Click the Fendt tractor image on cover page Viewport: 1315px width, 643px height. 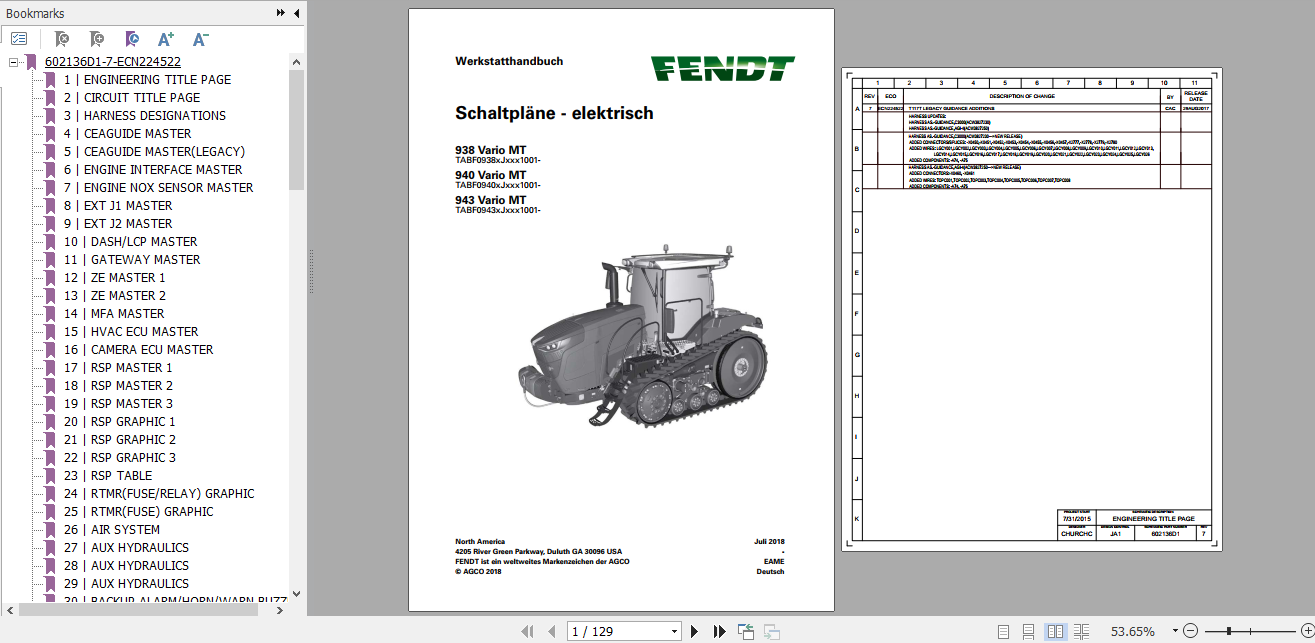coord(642,337)
